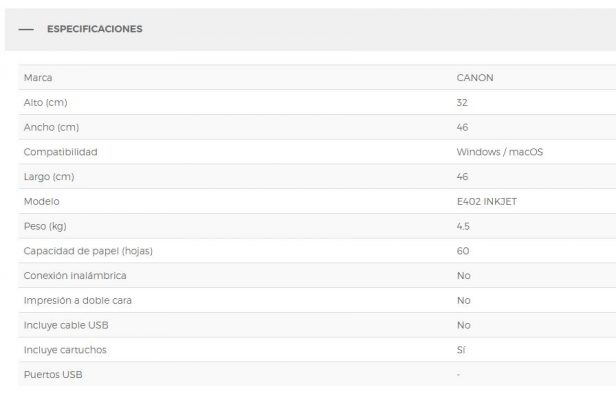Click the Ancho (cm) label

51,127
